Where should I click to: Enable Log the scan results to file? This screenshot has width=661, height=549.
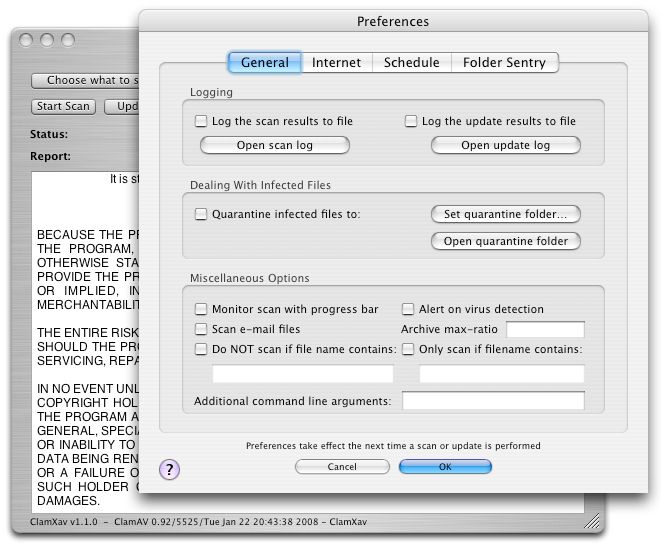click(201, 122)
